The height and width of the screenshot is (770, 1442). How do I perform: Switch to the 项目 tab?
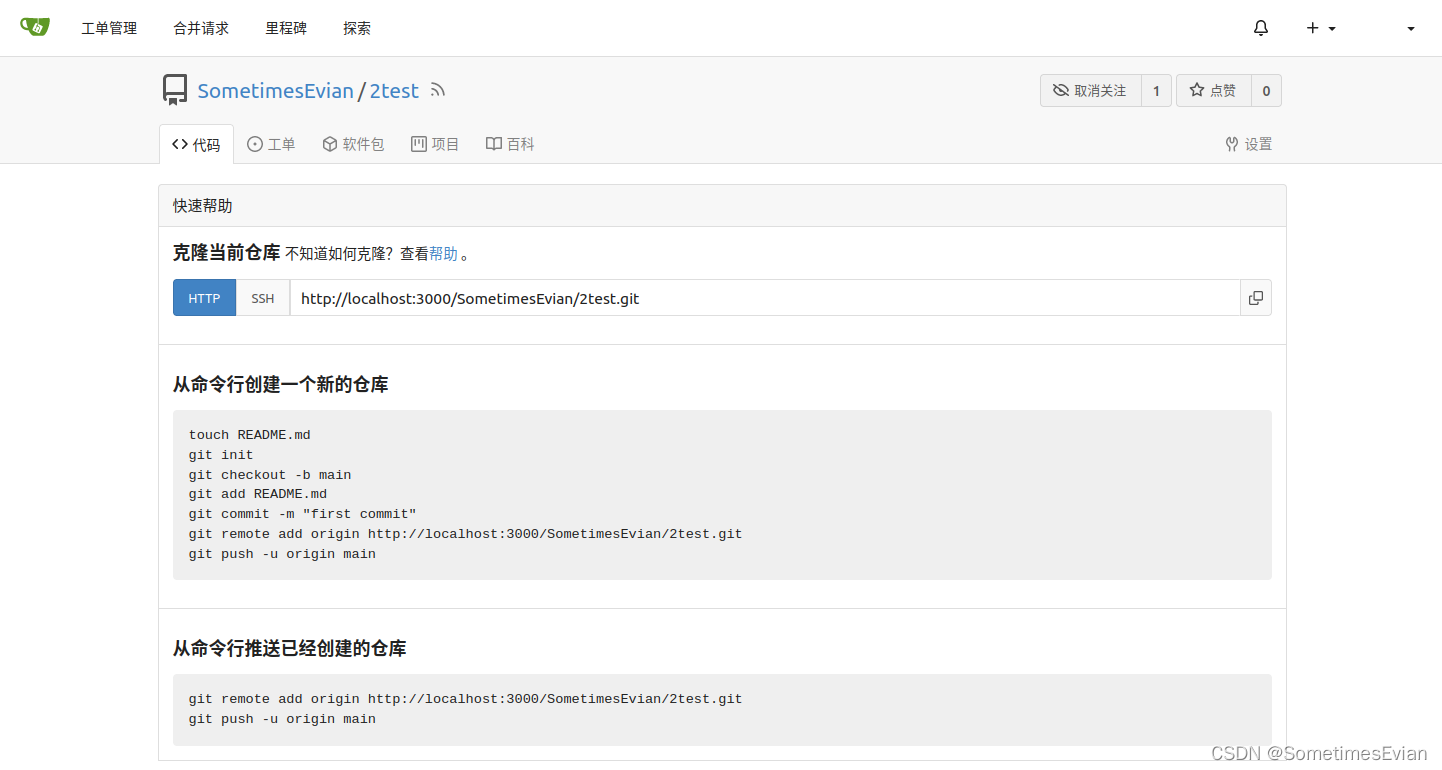click(x=435, y=144)
